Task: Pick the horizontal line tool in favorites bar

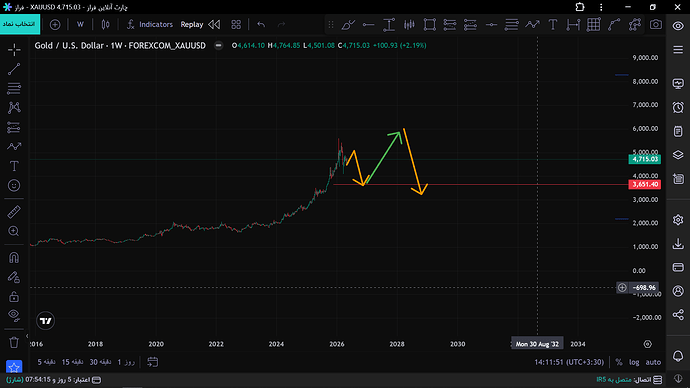Action: click(x=368, y=25)
